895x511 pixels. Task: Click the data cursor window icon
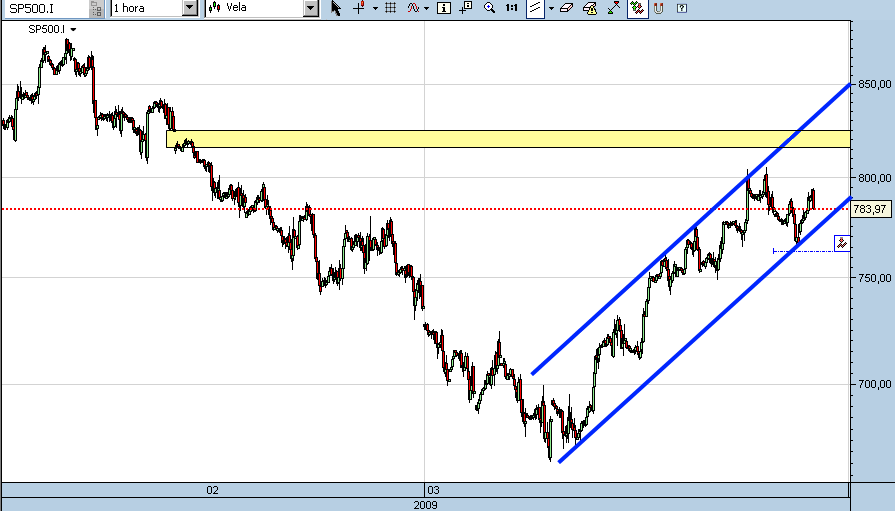tap(466, 8)
